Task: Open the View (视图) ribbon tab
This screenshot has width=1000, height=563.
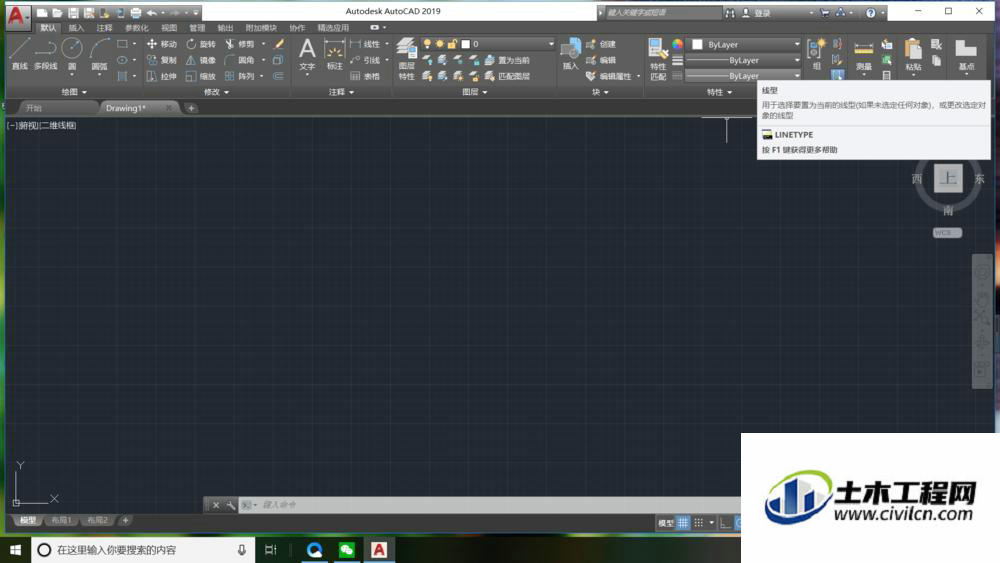Action: click(x=169, y=28)
